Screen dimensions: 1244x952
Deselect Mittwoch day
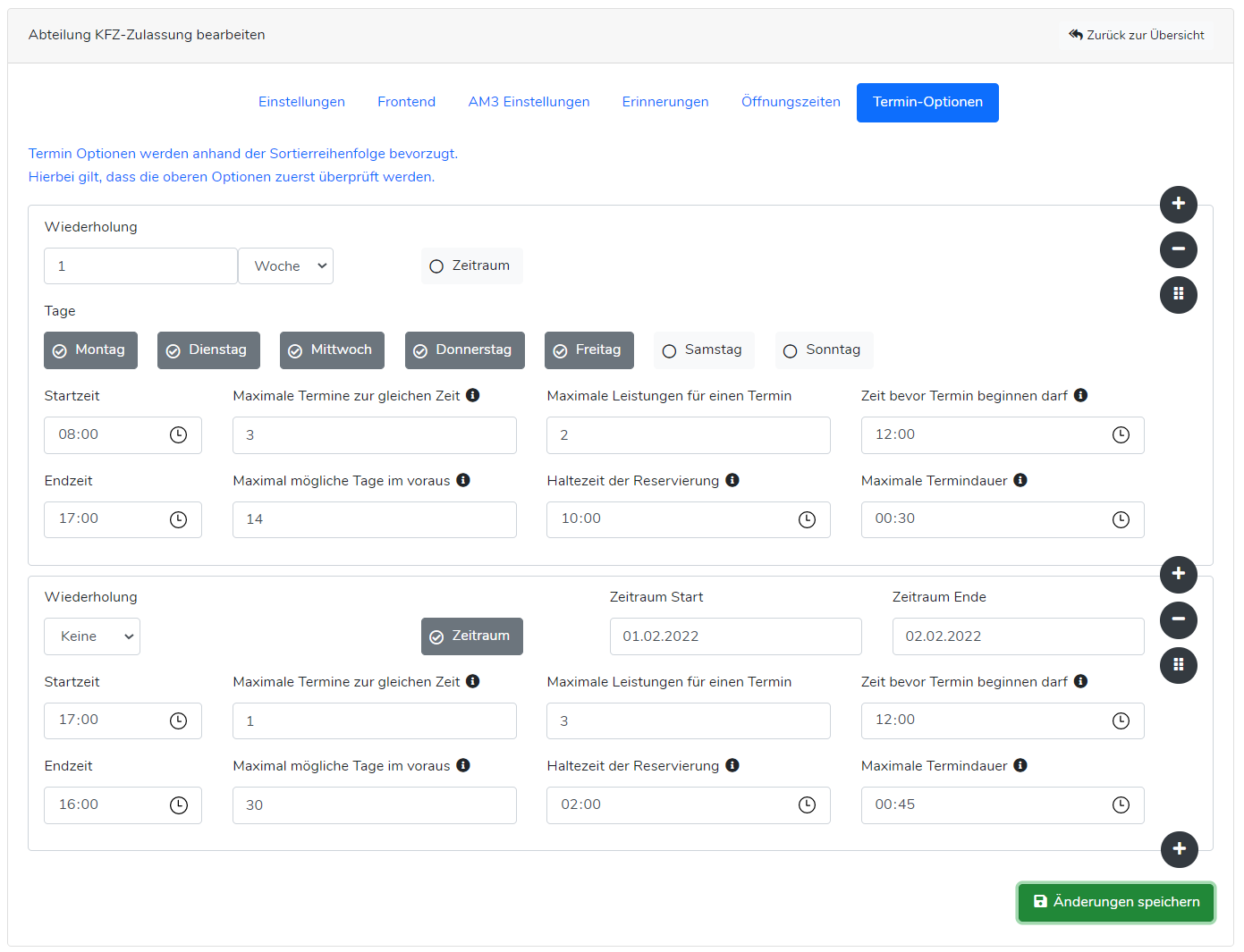click(332, 350)
